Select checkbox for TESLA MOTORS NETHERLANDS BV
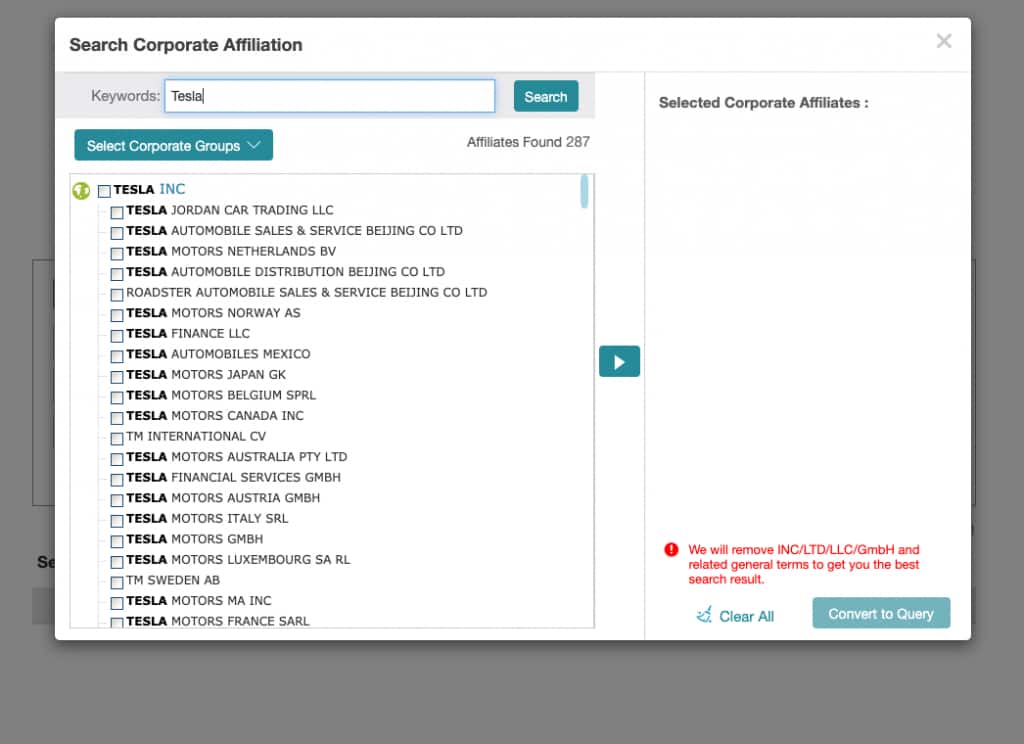This screenshot has height=744, width=1024. point(117,253)
